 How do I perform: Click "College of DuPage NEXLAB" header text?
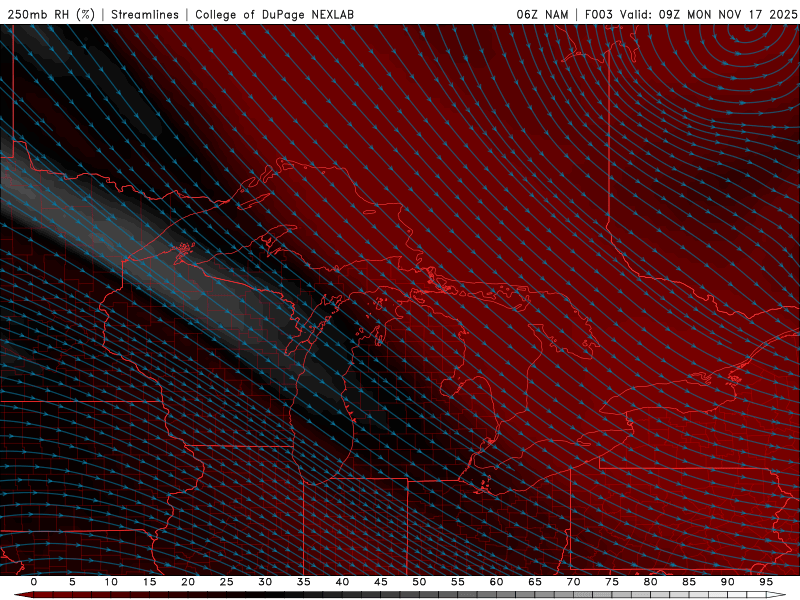tap(274, 14)
